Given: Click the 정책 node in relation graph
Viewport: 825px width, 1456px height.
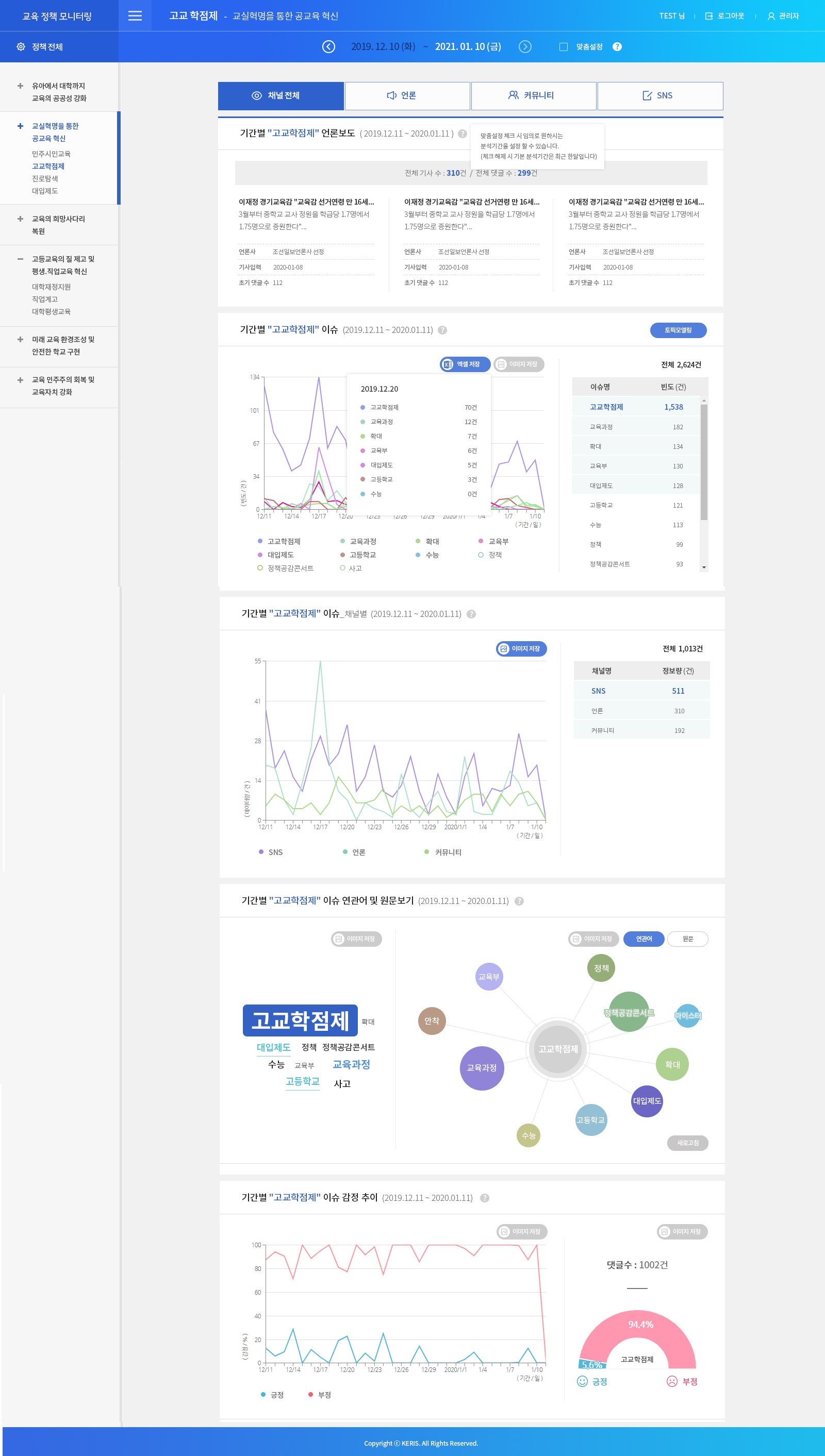Looking at the screenshot, I should [601, 968].
